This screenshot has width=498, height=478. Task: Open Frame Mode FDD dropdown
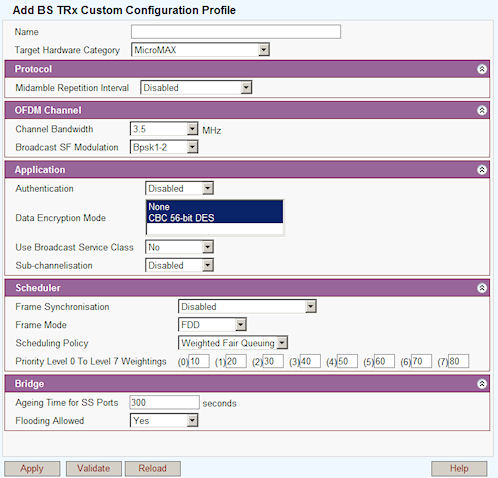tap(212, 324)
